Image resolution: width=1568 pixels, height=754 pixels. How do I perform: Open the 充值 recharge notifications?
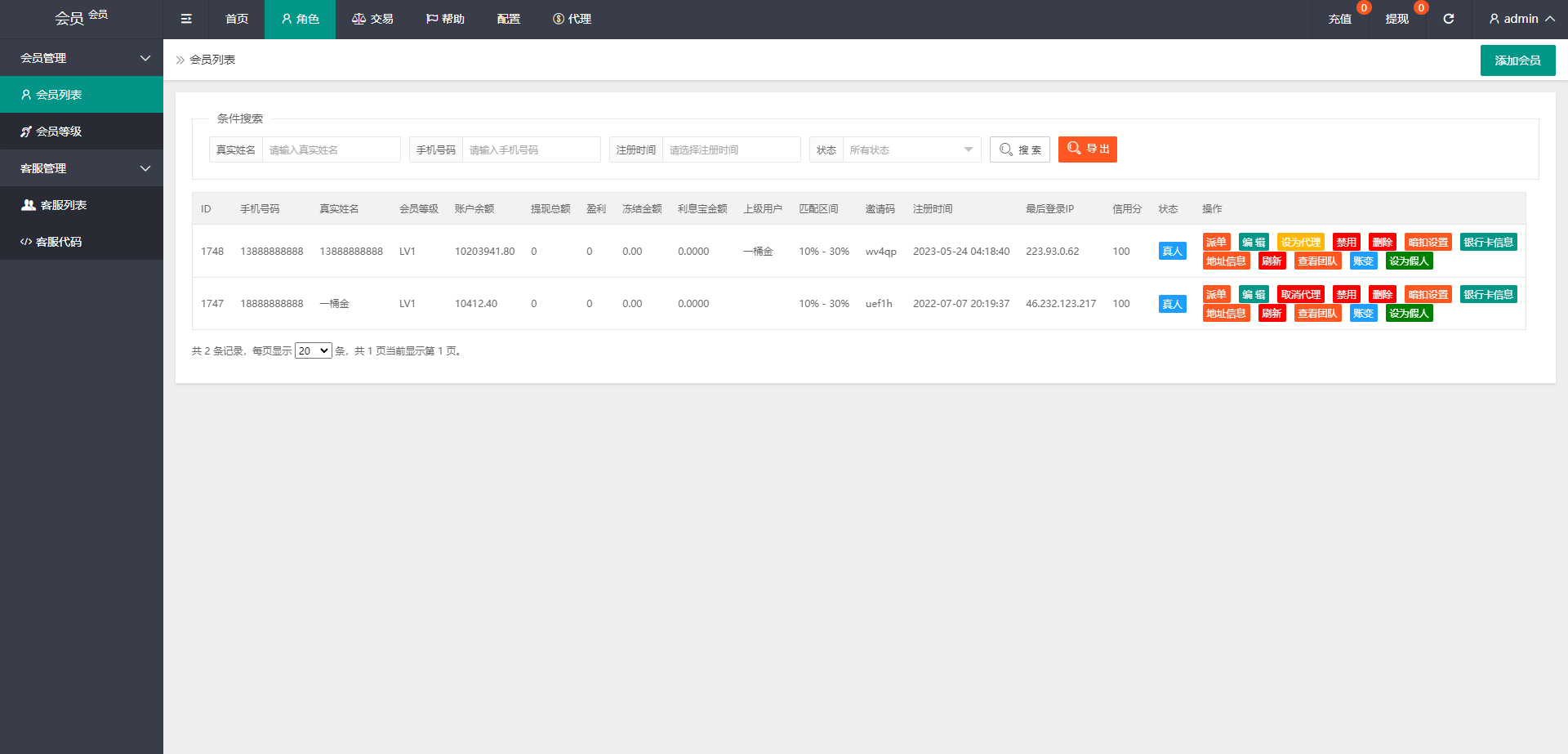pyautogui.click(x=1339, y=19)
